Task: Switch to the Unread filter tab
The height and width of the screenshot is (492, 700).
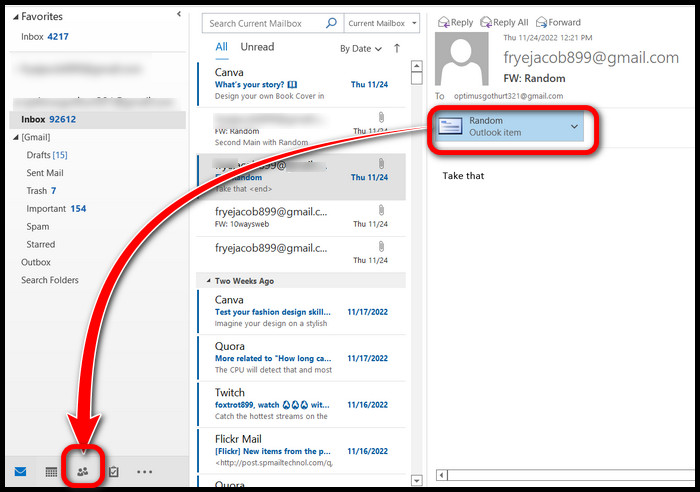Action: pos(258,47)
